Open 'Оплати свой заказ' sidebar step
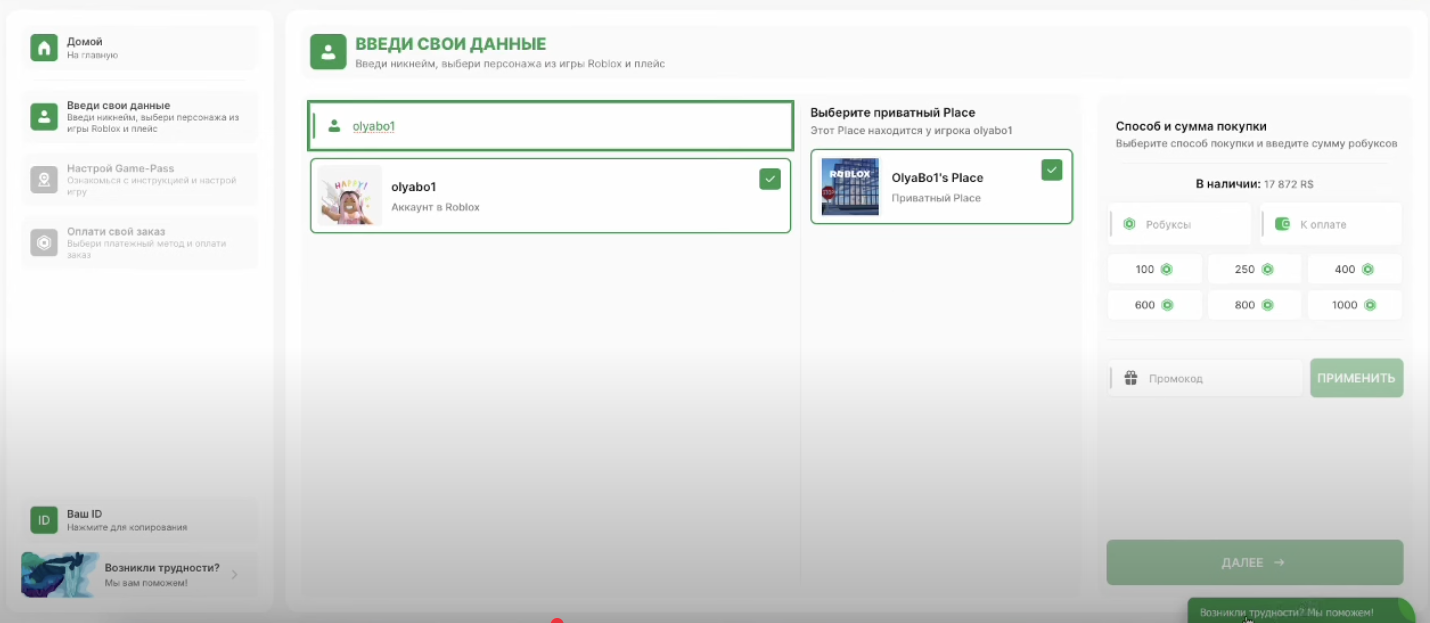1430x623 pixels. pyautogui.click(x=140, y=243)
